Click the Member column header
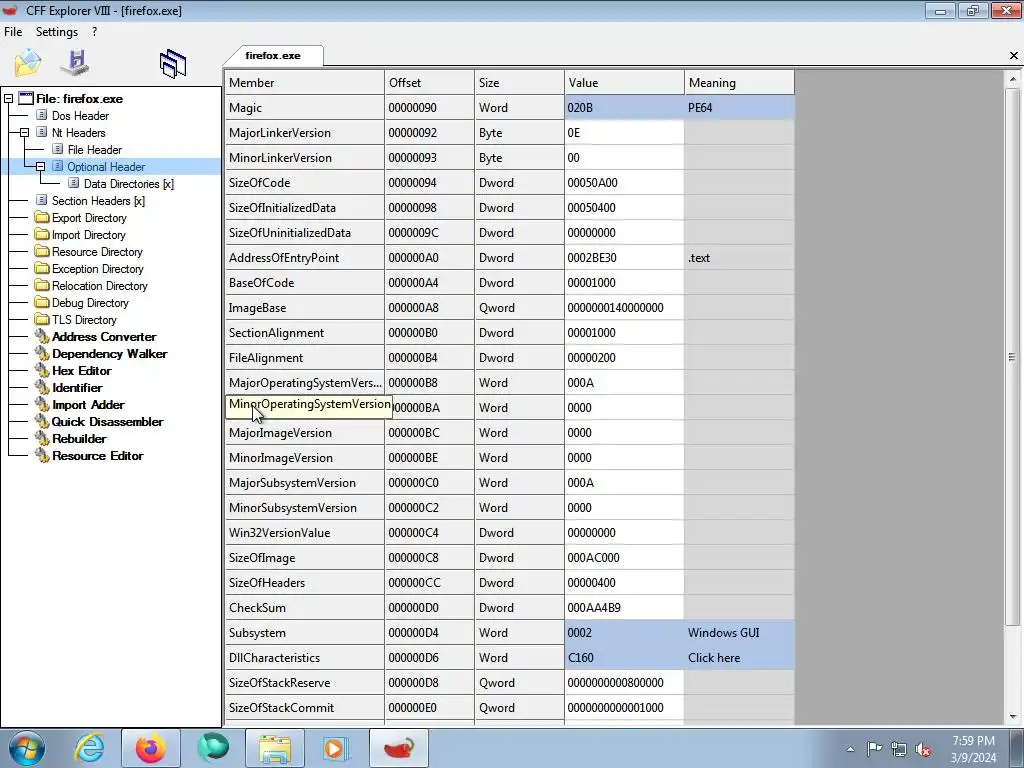Viewport: 1024px width, 768px height. pyautogui.click(x=305, y=82)
